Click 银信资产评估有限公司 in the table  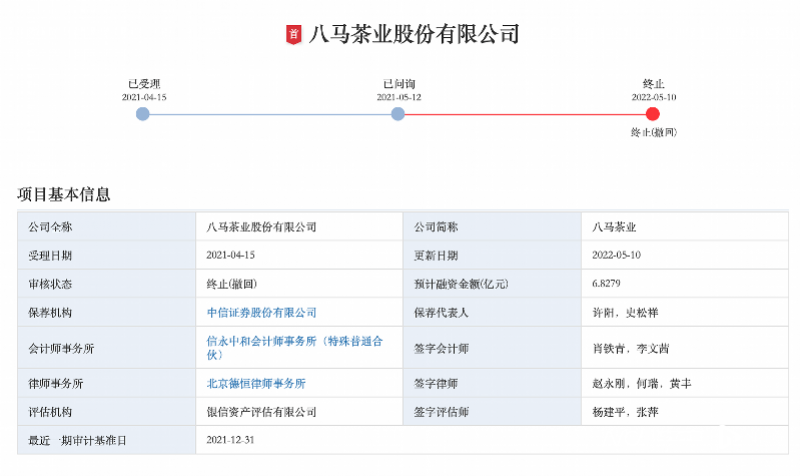262,412
